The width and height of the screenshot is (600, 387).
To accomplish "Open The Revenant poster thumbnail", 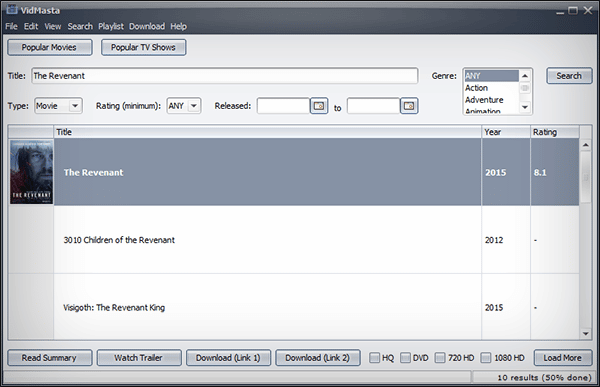I will pos(31,171).
